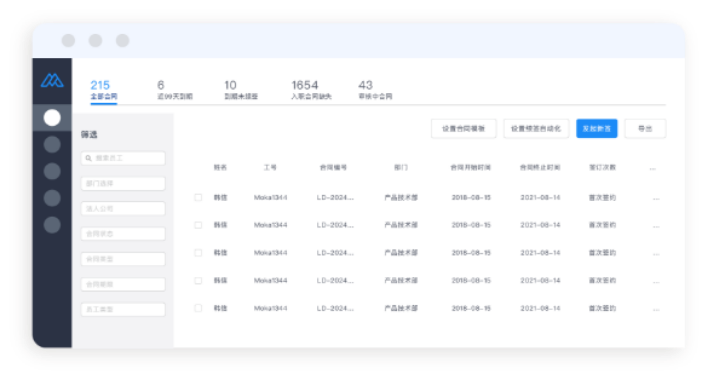Screen dimensions: 708x380
Task: Open the column header ellipsis menu
Action: (x=652, y=168)
